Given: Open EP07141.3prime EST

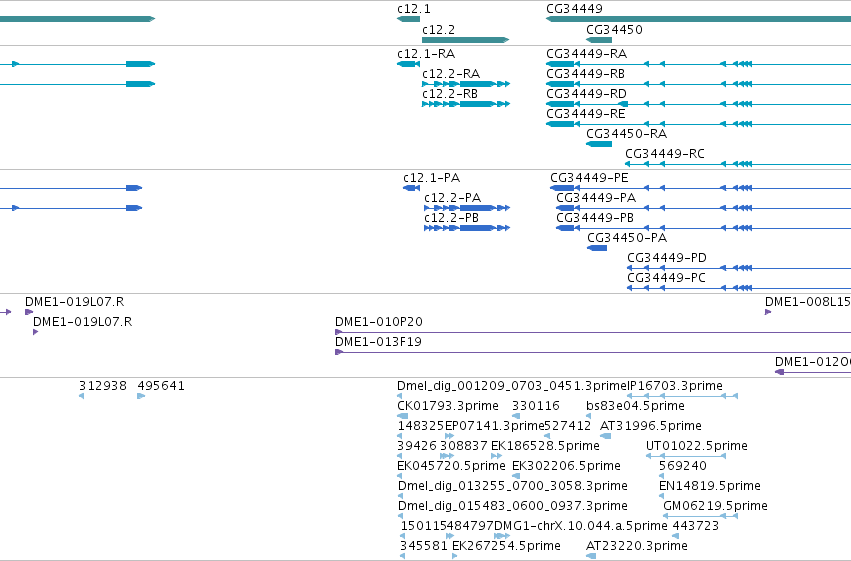Looking at the screenshot, I should click(x=494, y=426).
